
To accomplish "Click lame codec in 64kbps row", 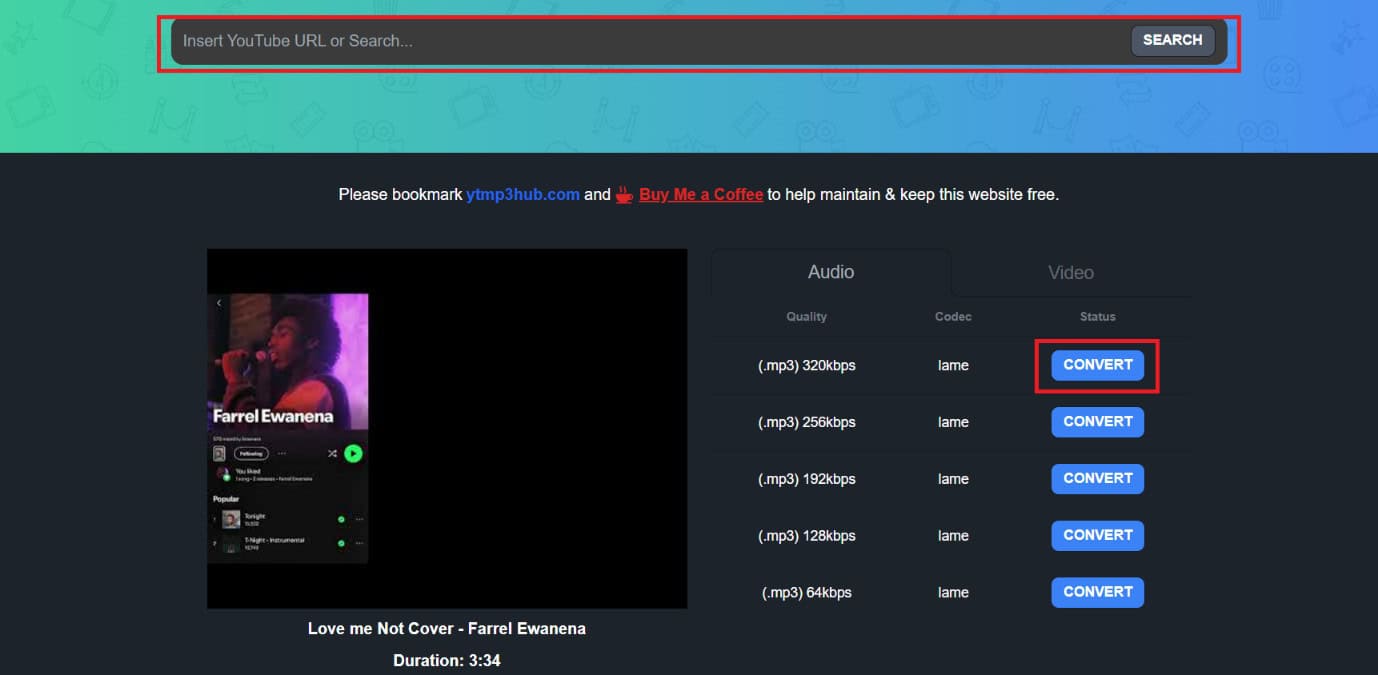I will point(953,592).
